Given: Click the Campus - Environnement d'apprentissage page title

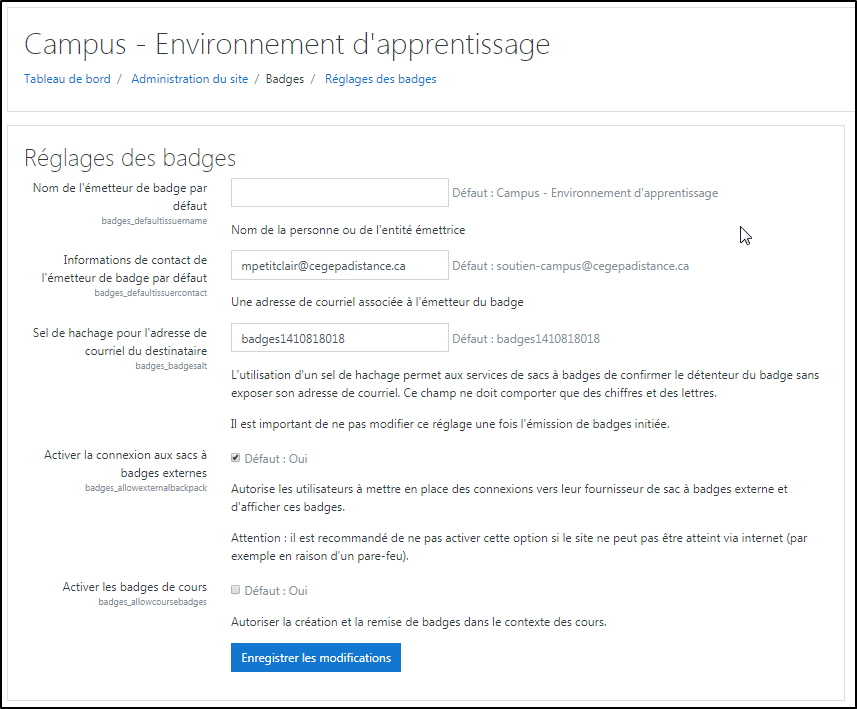Looking at the screenshot, I should pyautogui.click(x=286, y=45).
